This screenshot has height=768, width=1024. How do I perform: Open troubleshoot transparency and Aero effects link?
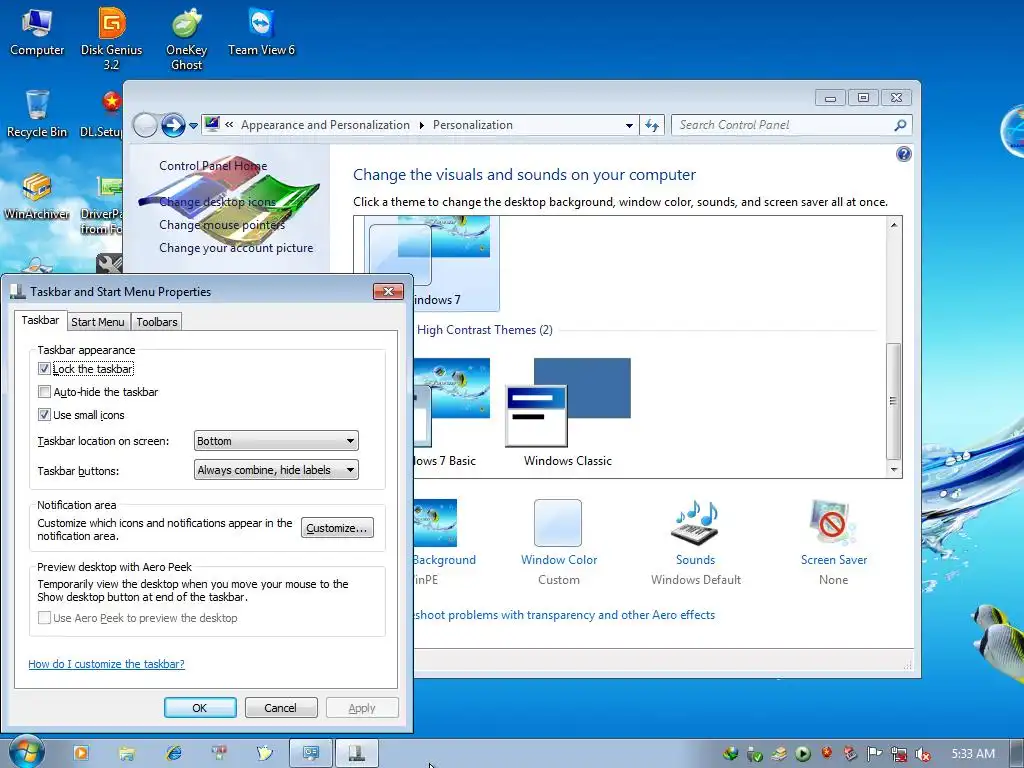pyautogui.click(x=564, y=615)
